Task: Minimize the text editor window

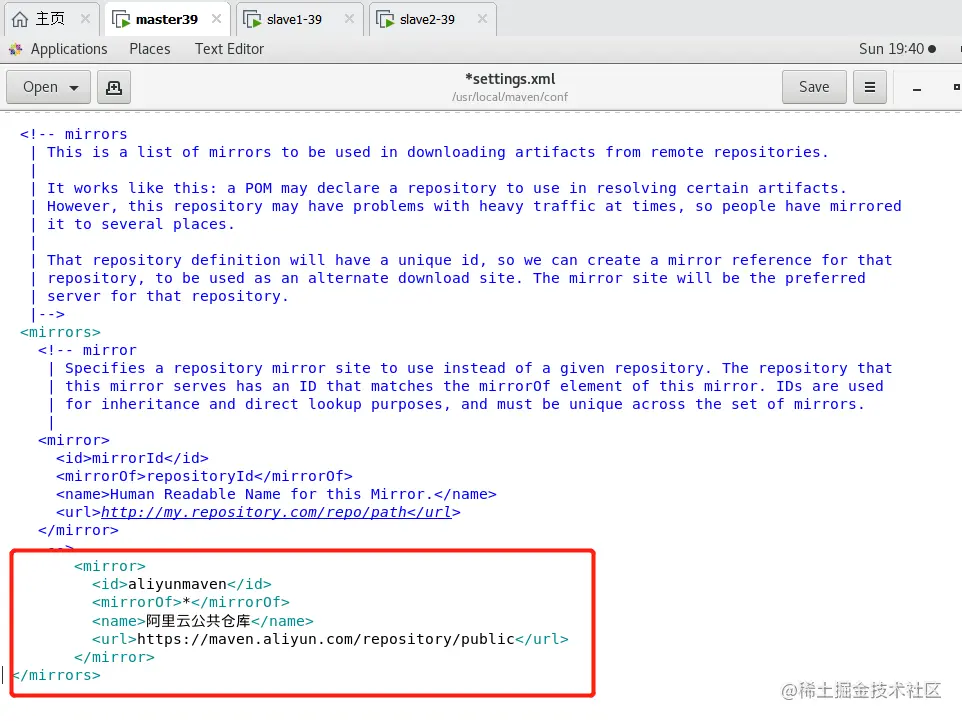Action: (917, 88)
